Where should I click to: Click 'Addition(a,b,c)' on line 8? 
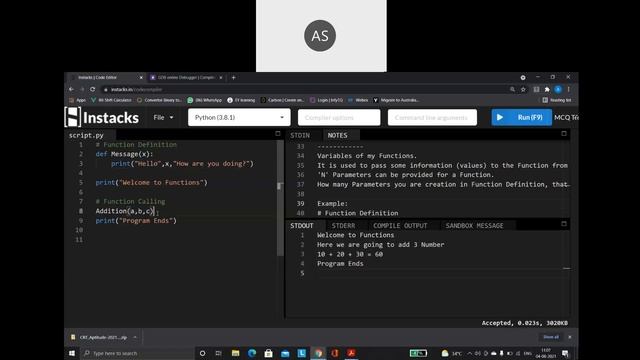pos(125,211)
